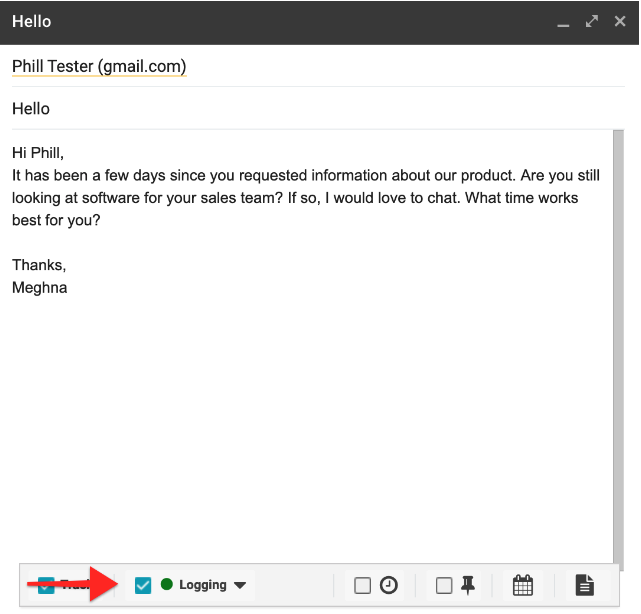Open the document templates icon
The width and height of the screenshot is (641, 614).
(x=585, y=585)
